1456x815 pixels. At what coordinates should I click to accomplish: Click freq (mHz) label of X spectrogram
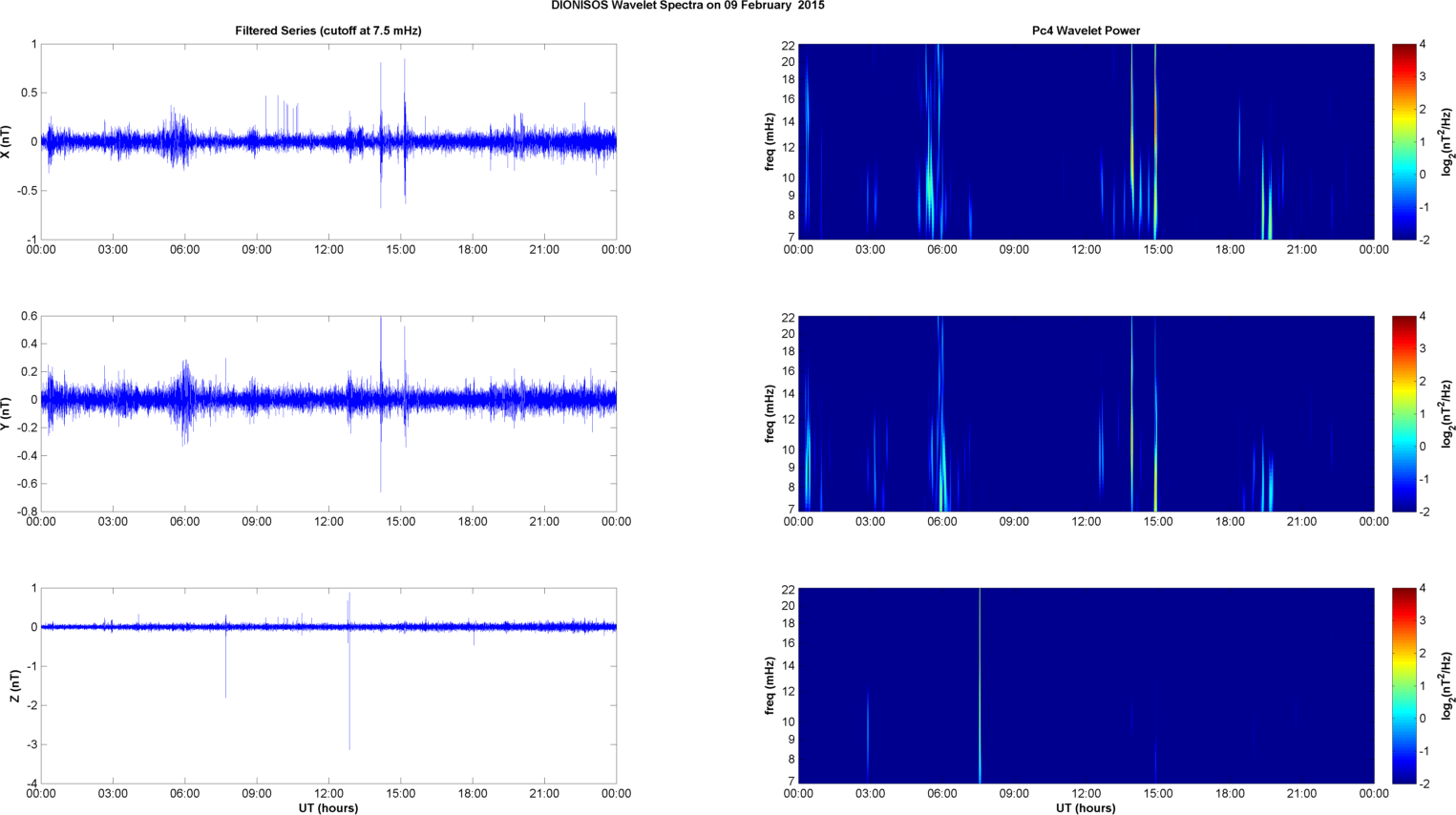point(770,141)
